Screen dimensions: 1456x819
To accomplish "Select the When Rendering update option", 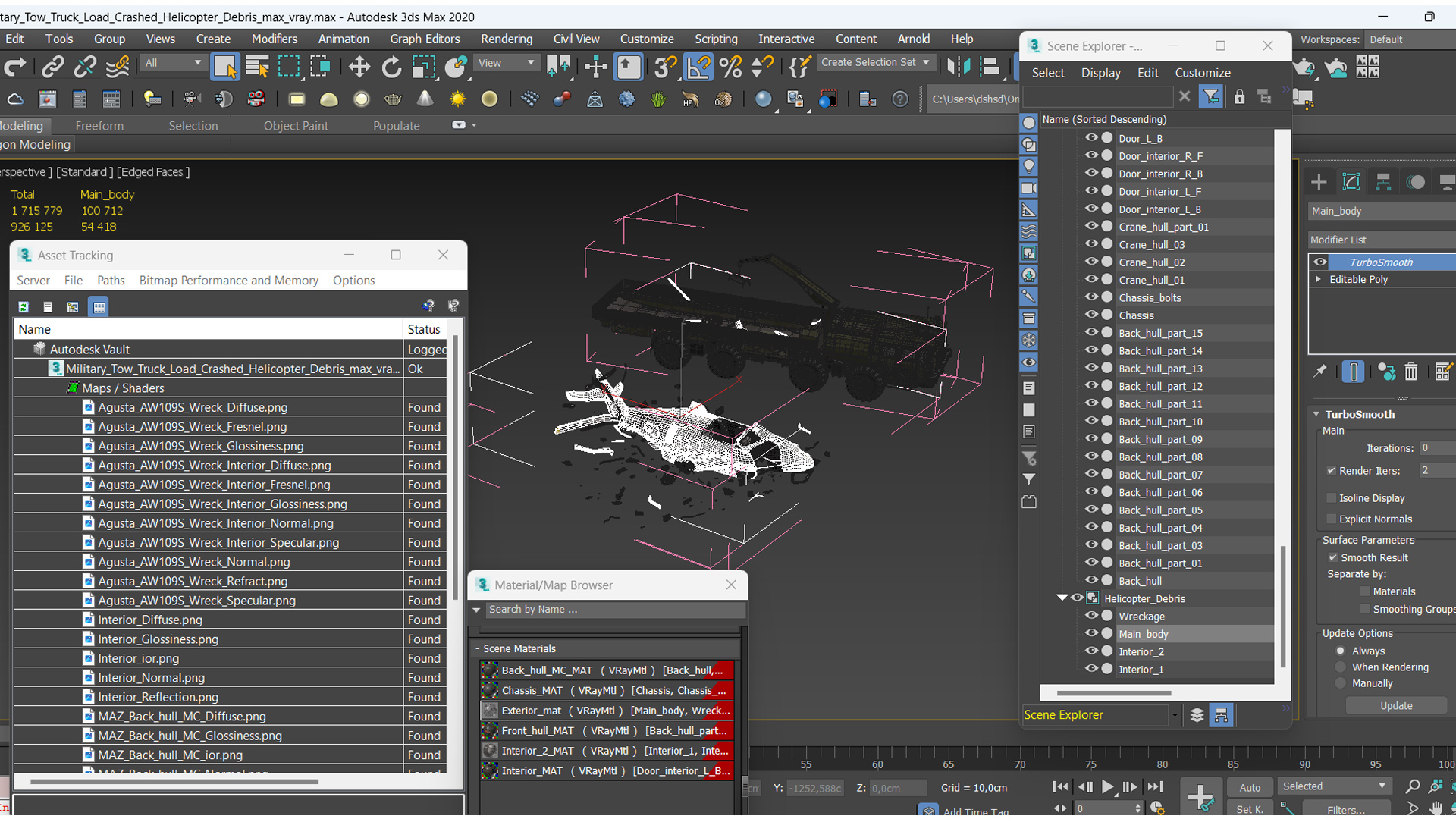I will [x=1341, y=667].
